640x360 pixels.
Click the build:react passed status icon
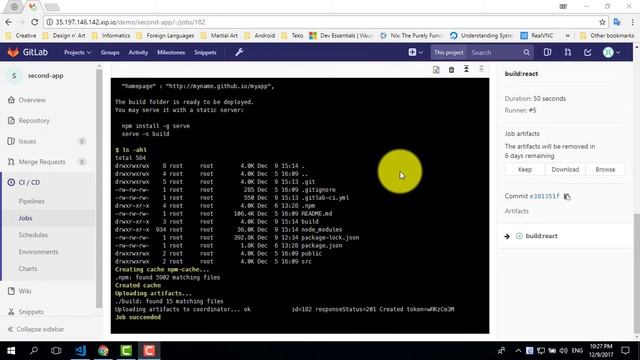click(x=519, y=236)
